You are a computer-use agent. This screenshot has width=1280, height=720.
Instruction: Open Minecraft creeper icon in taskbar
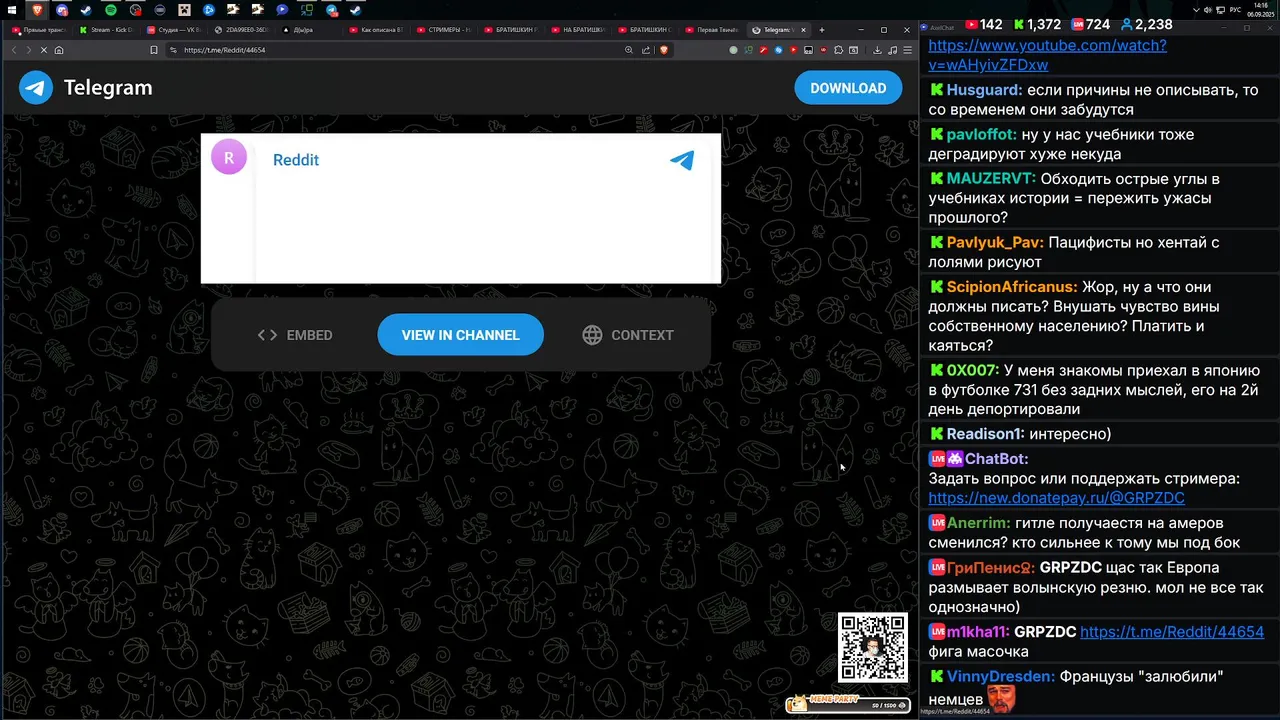click(184, 10)
